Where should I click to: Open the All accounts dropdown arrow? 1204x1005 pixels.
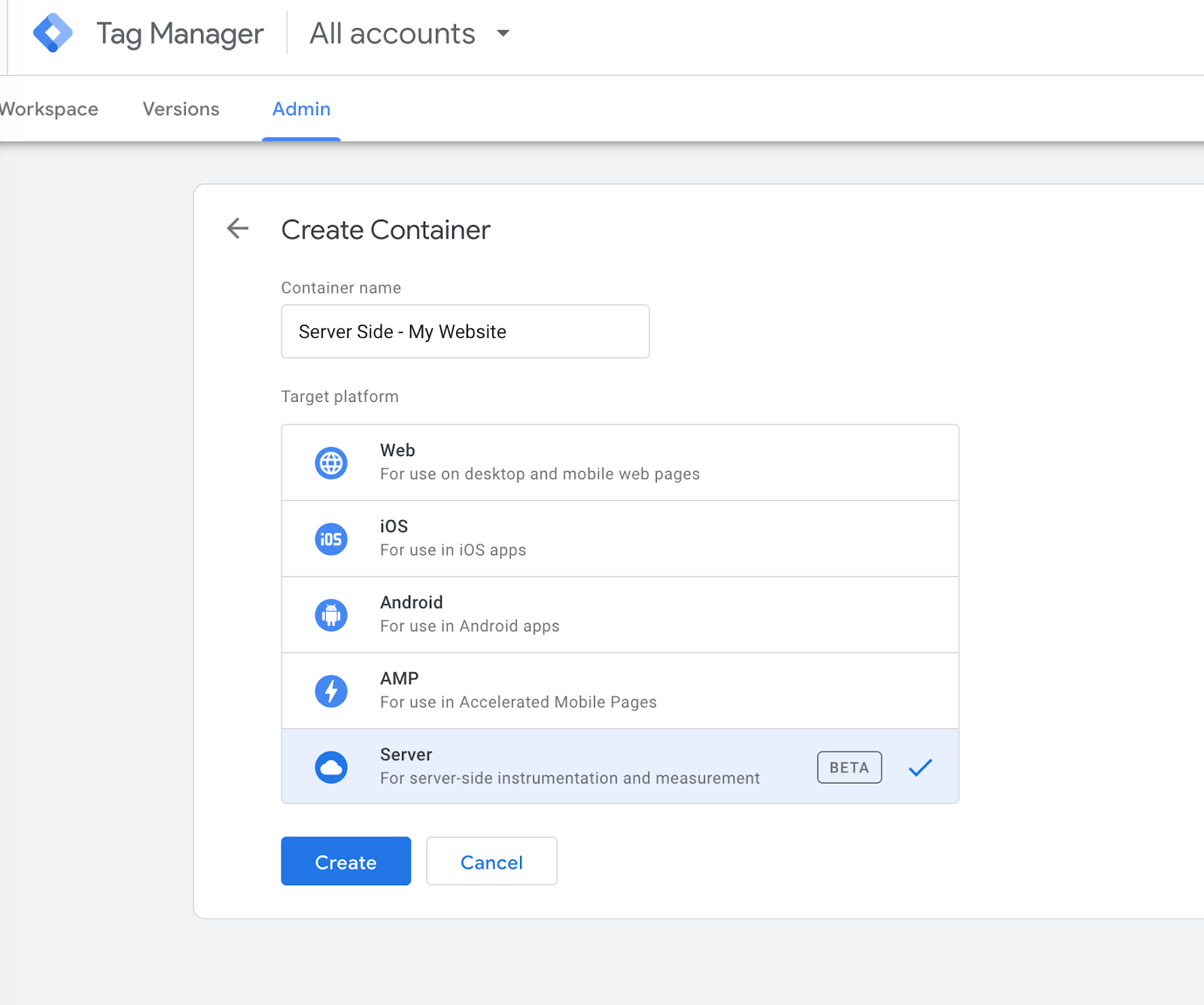503,33
